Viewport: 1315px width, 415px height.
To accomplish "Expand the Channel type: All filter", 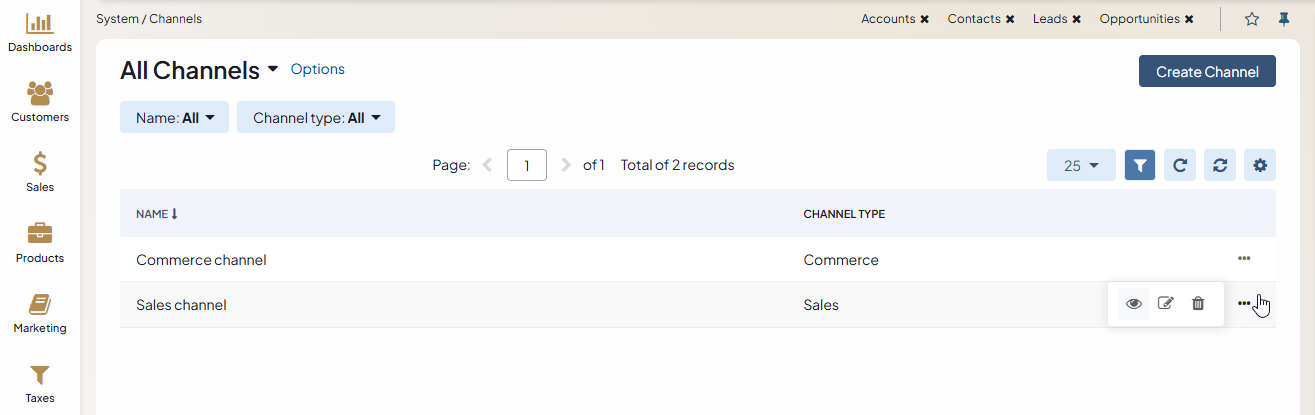I will click(x=316, y=118).
